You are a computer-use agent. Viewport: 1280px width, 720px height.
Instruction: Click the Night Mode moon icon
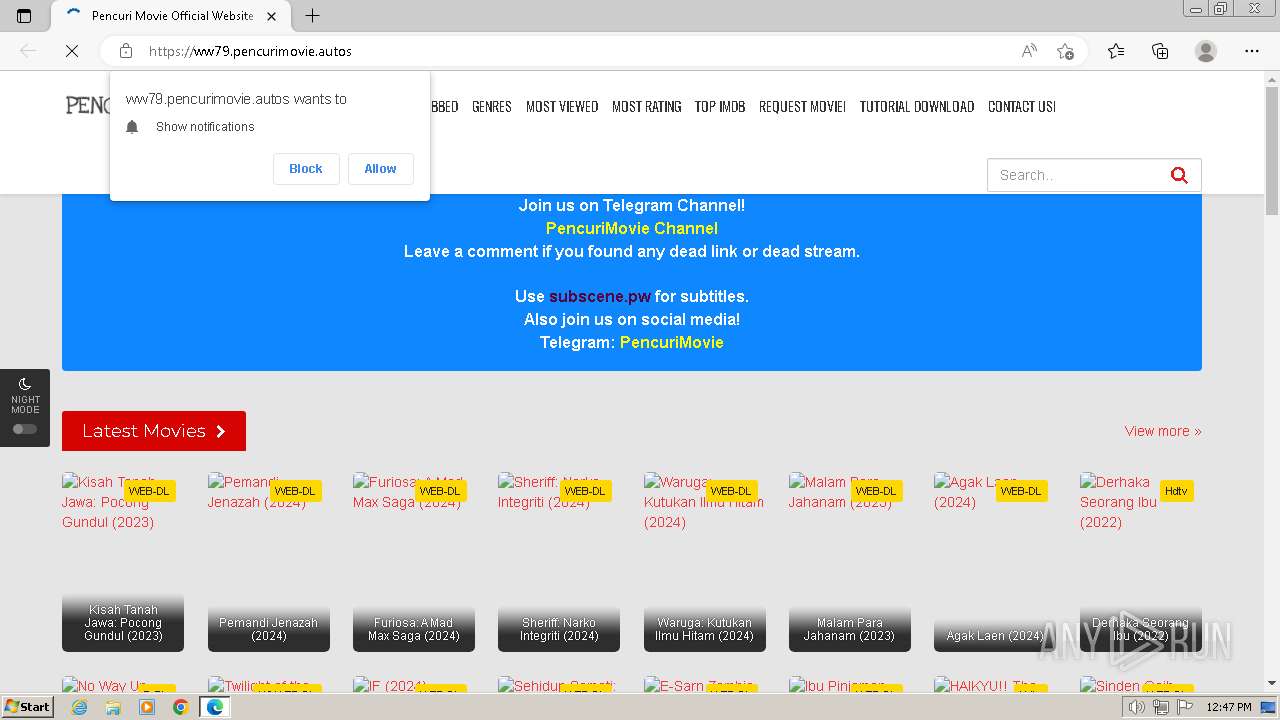click(25, 384)
